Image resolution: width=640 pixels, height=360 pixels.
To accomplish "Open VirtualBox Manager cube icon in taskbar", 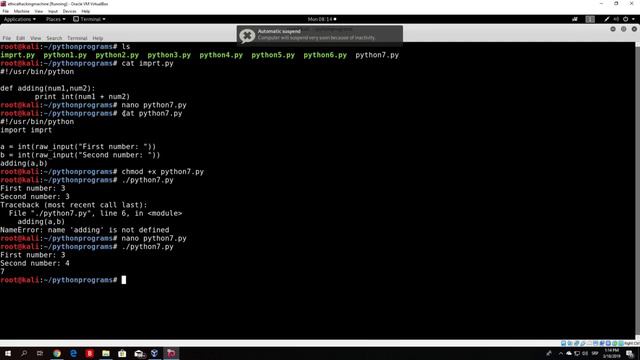I will click(x=155, y=353).
